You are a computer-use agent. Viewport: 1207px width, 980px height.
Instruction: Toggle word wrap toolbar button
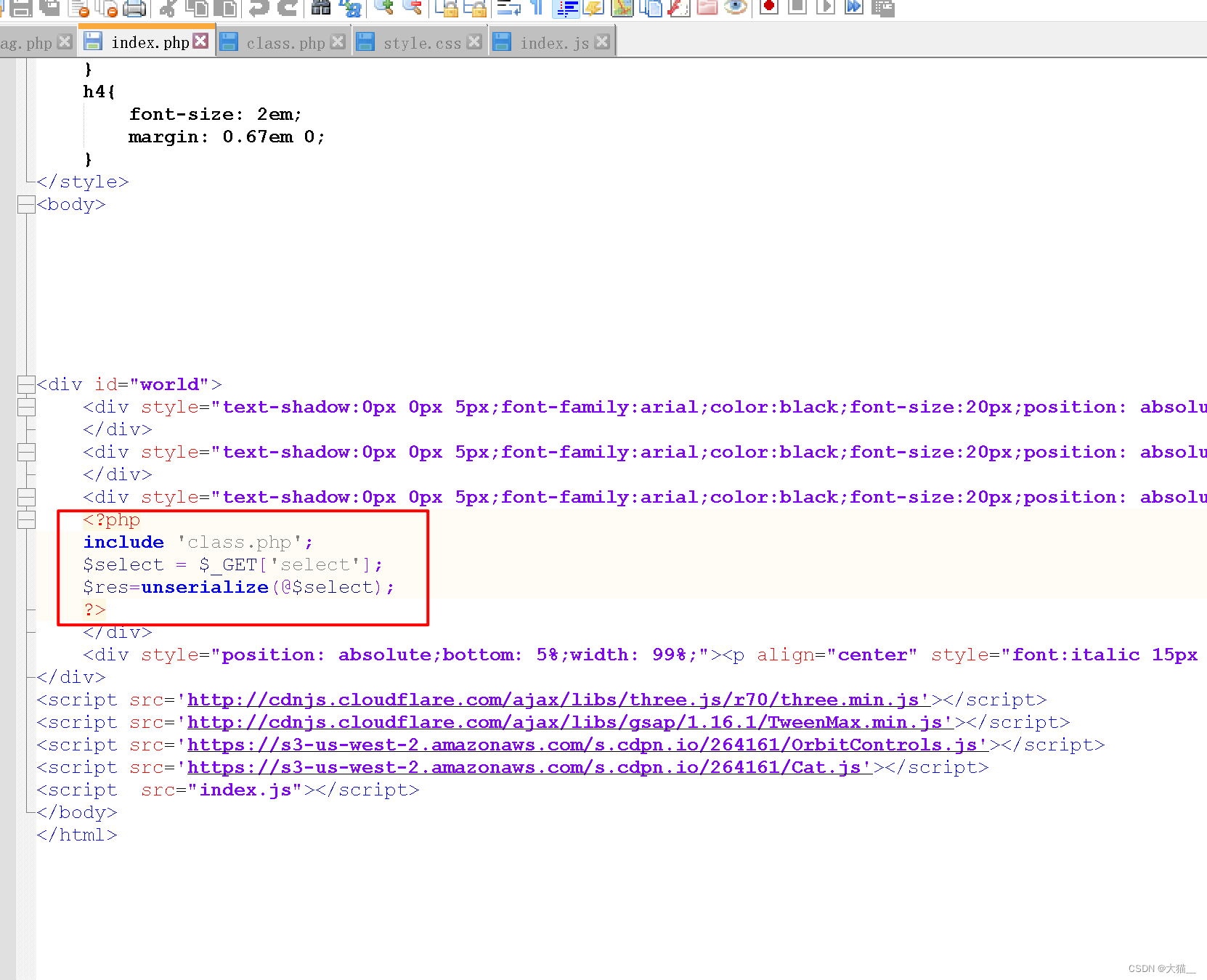click(508, 8)
